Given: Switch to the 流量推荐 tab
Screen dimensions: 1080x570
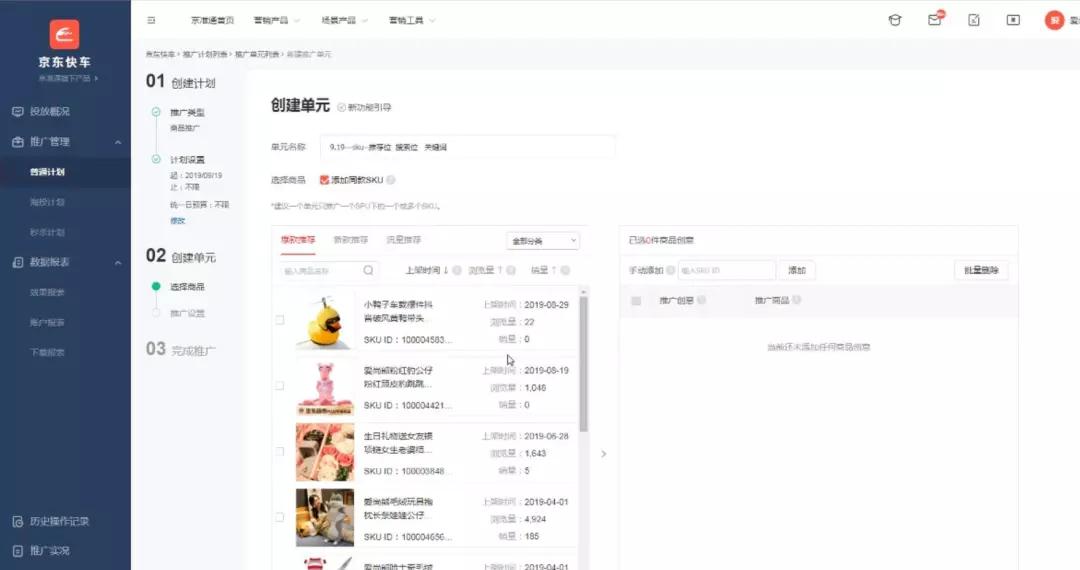Looking at the screenshot, I should [404, 240].
